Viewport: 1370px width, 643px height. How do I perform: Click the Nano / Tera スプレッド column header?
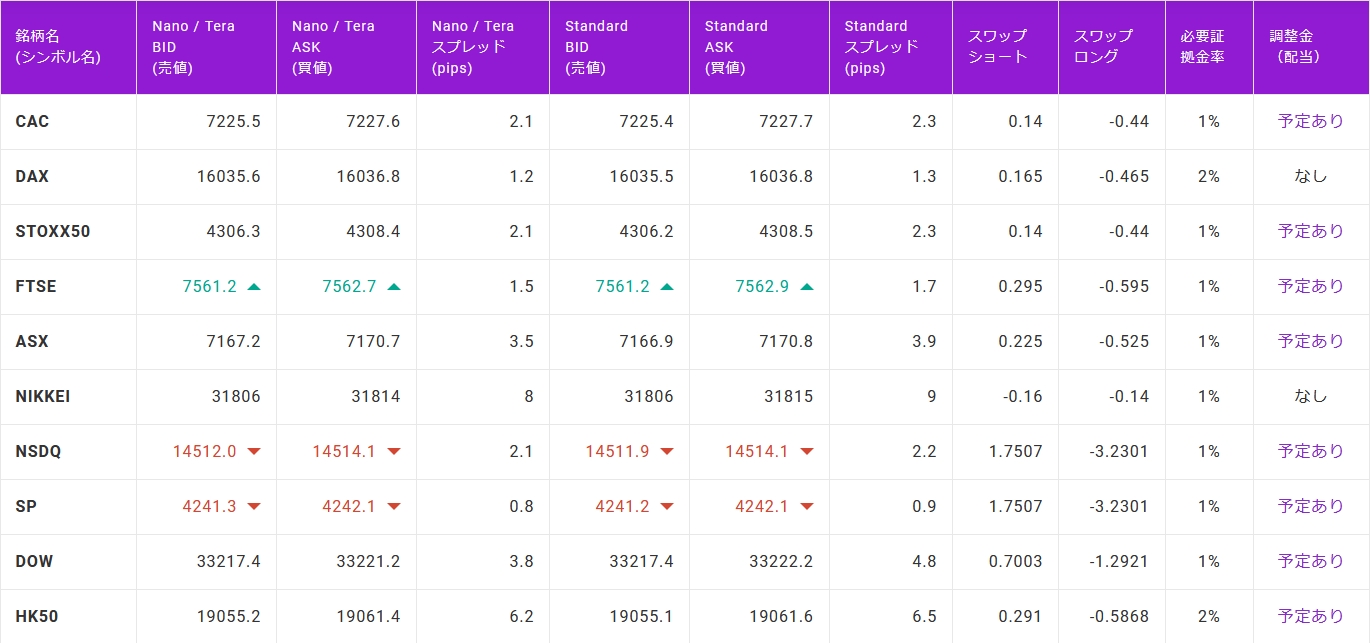[483, 47]
